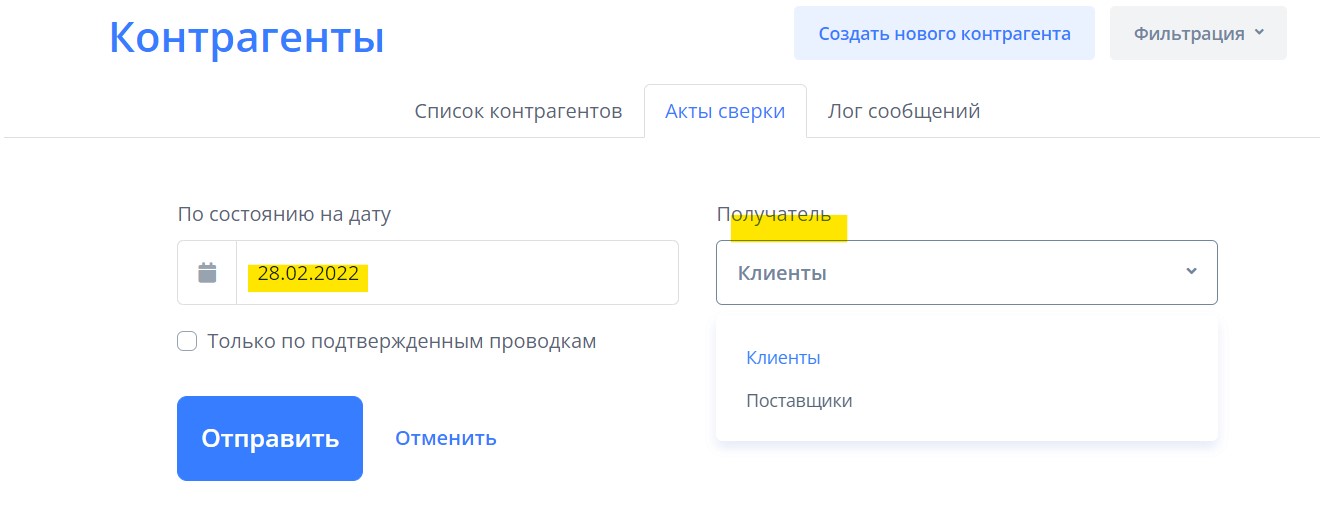Click the 'По состоянию на дату' label
Screen dimensions: 1320x512
[284, 214]
